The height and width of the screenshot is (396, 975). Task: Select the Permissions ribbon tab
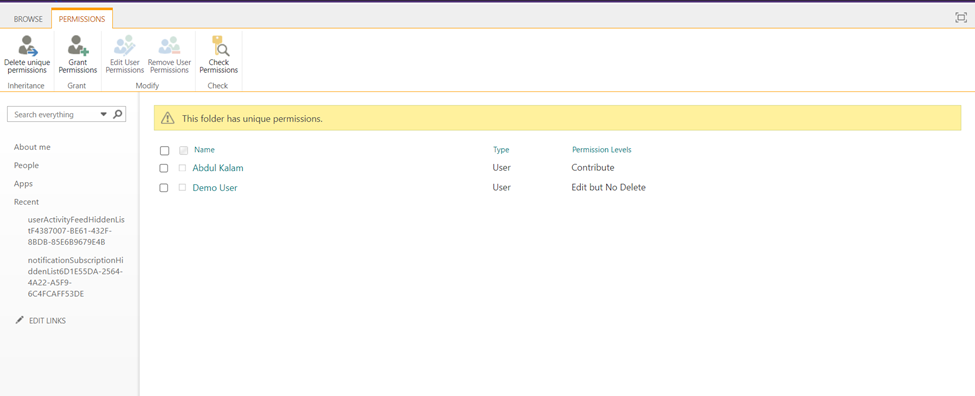pos(82,19)
